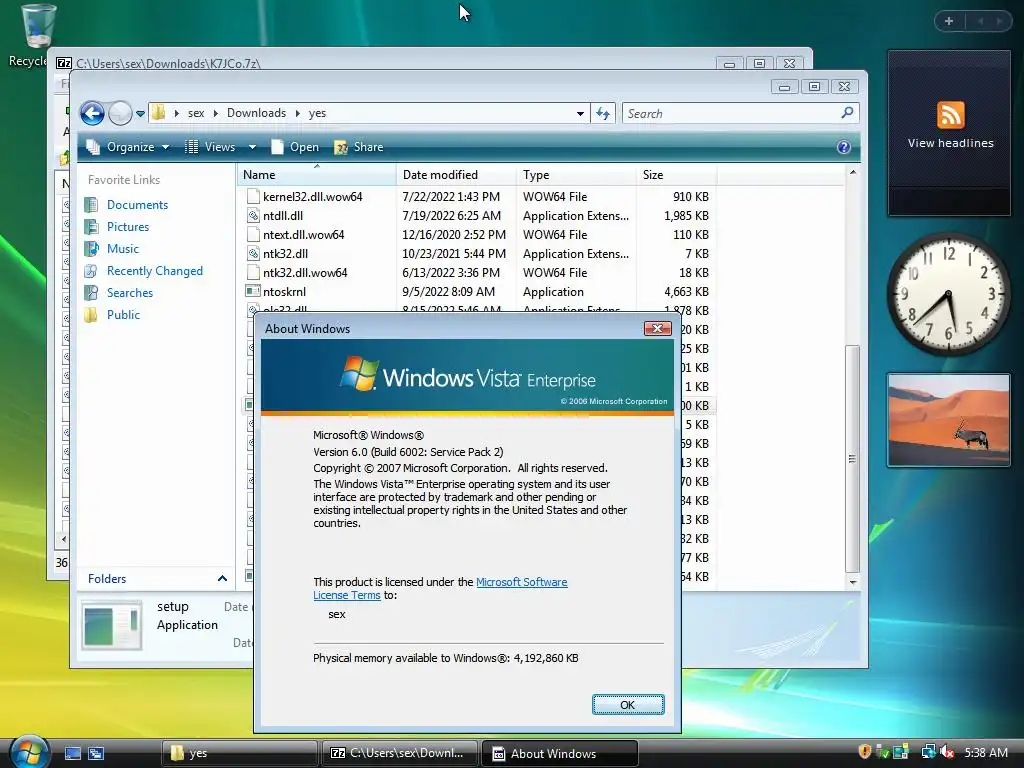Screen dimensions: 1024x768
Task: Expand the Folders pane chevron
Action: (222, 579)
